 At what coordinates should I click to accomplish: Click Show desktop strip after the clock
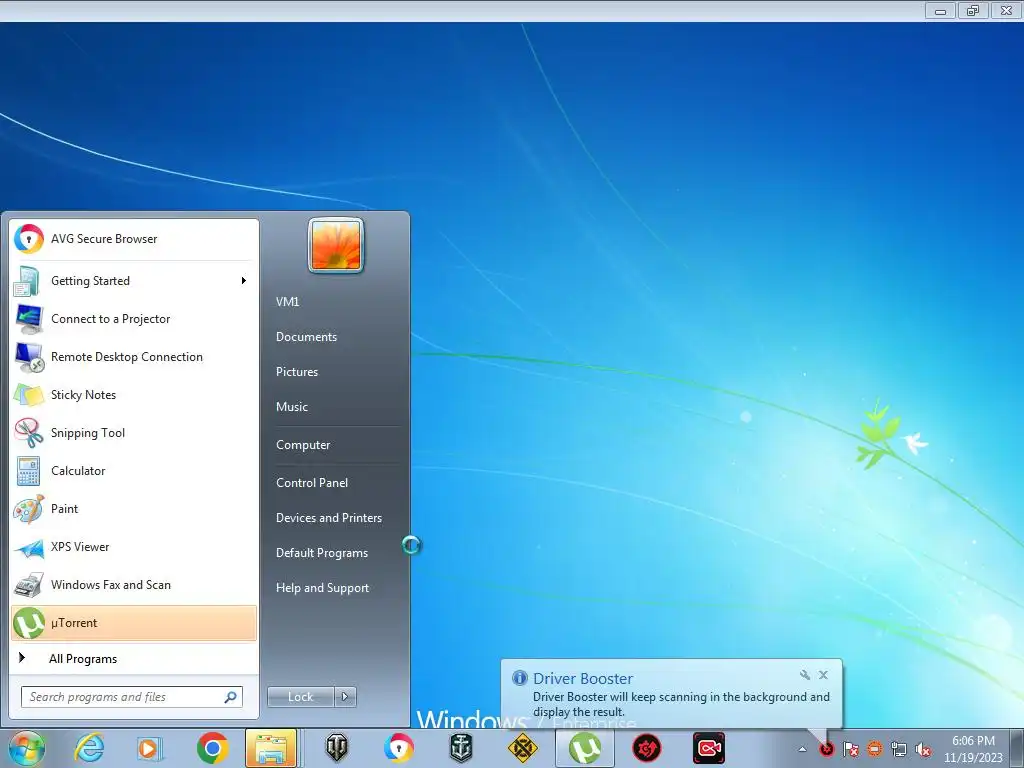[x=1017, y=748]
